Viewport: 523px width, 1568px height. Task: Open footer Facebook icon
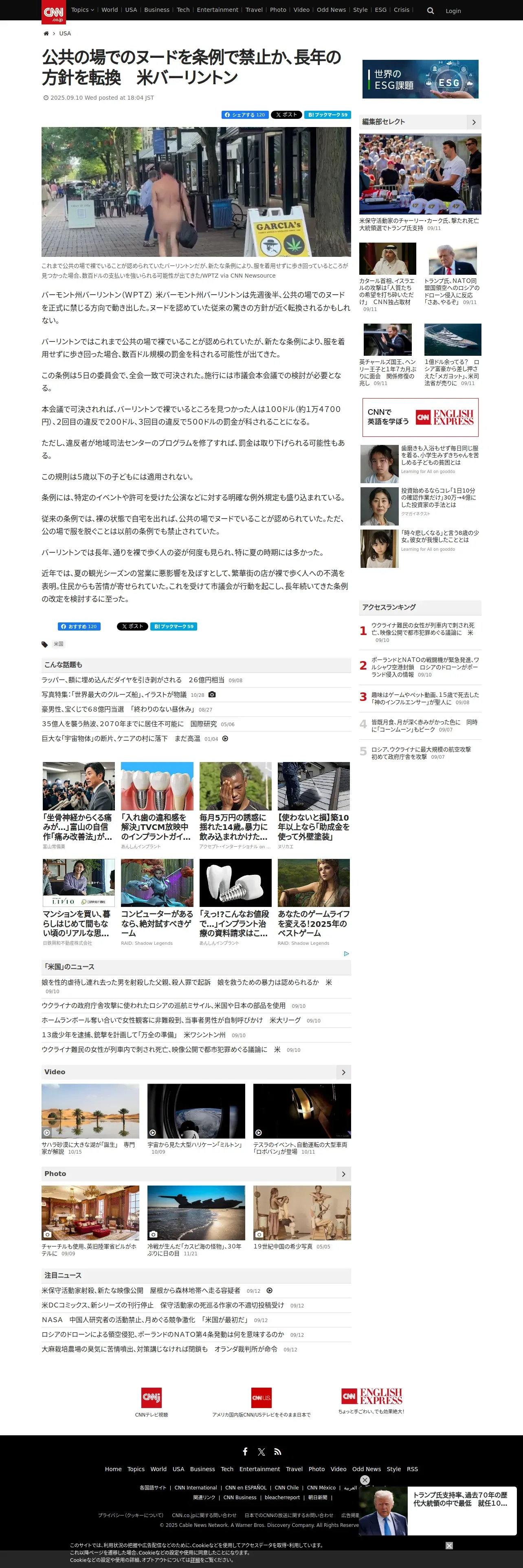tap(245, 1451)
